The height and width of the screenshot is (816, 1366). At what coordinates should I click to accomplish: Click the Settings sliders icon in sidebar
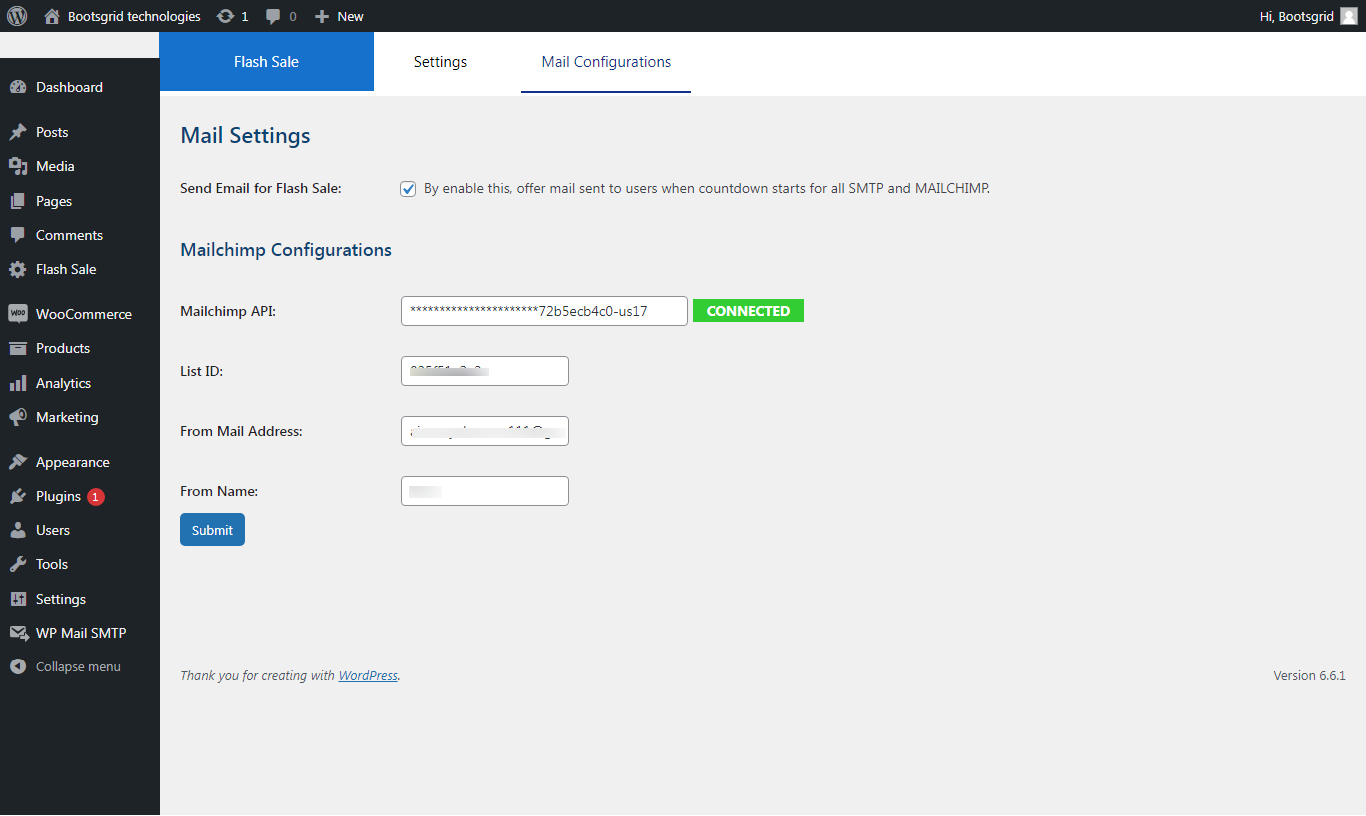[17, 599]
